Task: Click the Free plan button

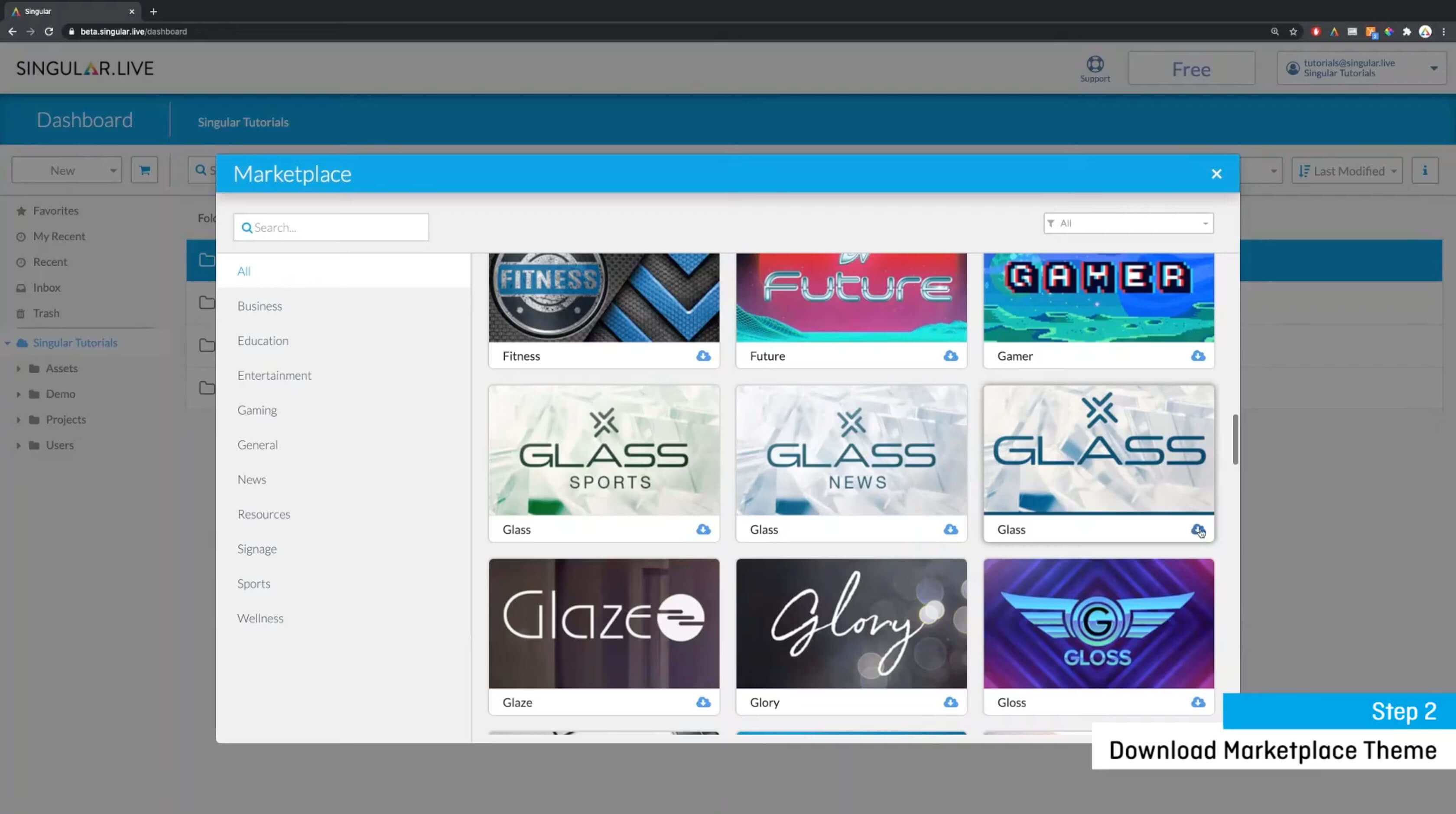Action: point(1191,69)
